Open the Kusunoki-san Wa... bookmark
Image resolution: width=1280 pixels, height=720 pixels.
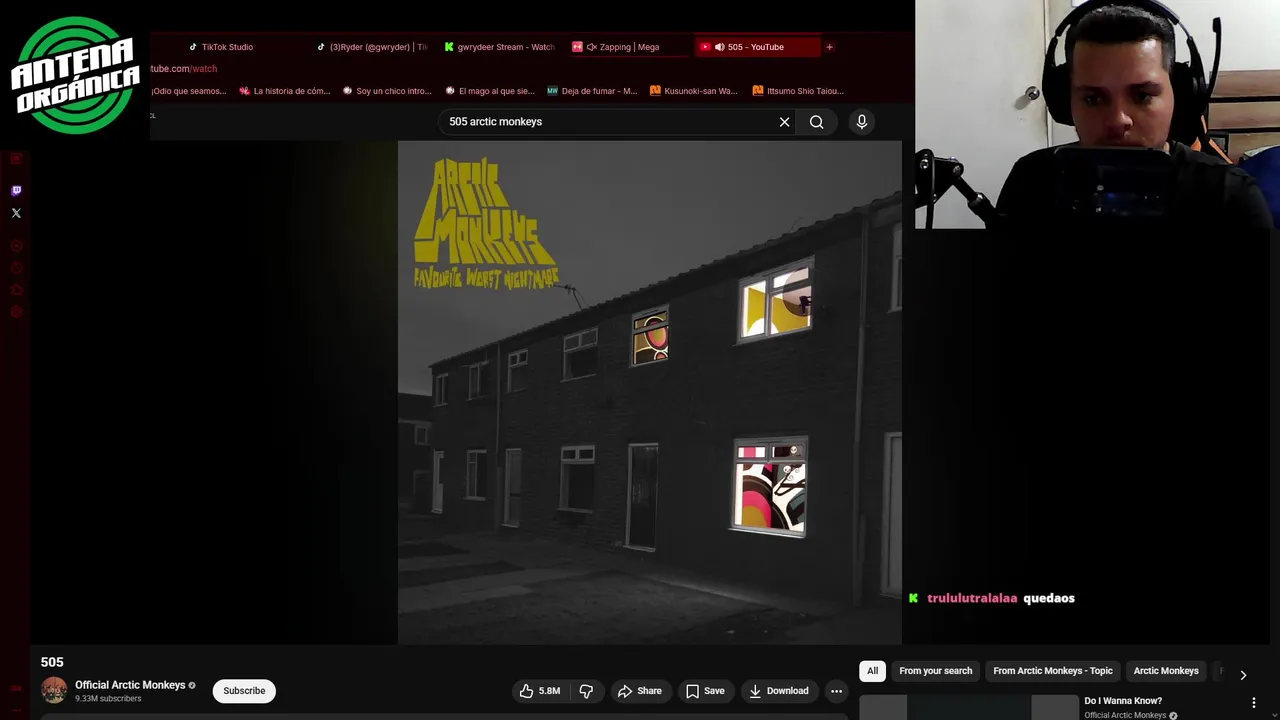click(693, 91)
